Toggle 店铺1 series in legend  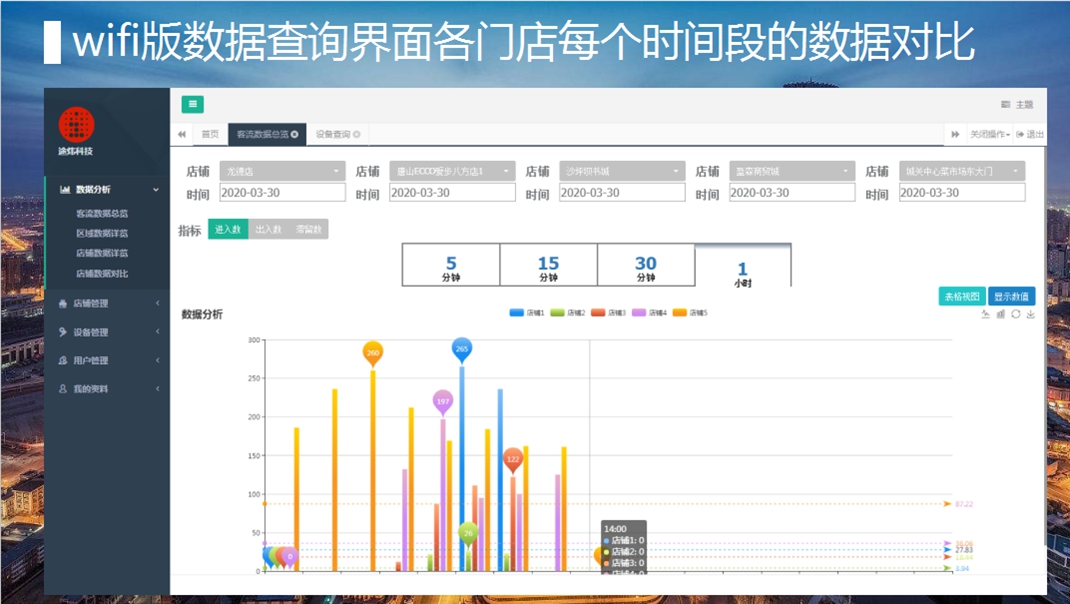(x=527, y=313)
